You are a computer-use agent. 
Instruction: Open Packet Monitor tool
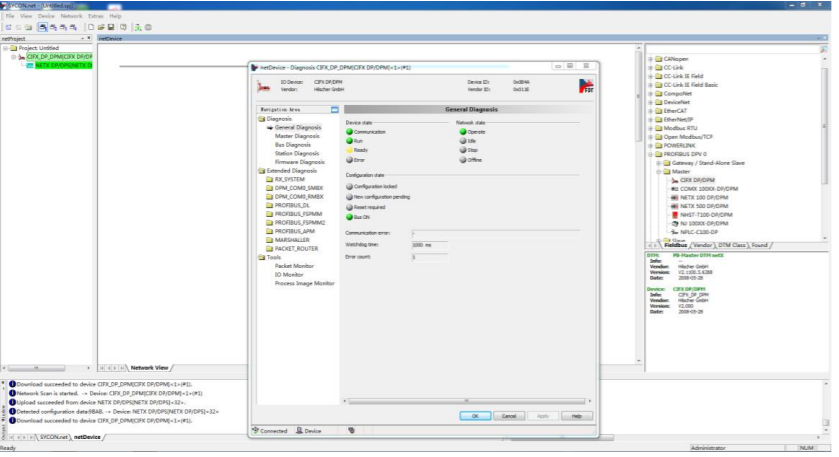click(x=294, y=266)
